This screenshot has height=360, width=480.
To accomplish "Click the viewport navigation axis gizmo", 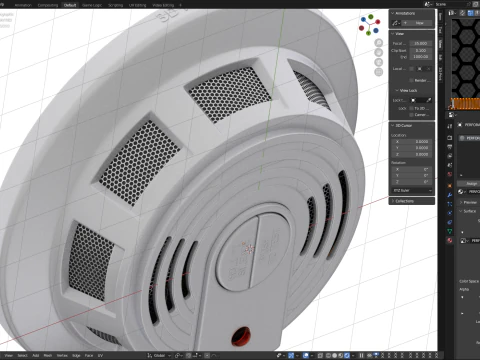I will pyautogui.click(x=370, y=25).
